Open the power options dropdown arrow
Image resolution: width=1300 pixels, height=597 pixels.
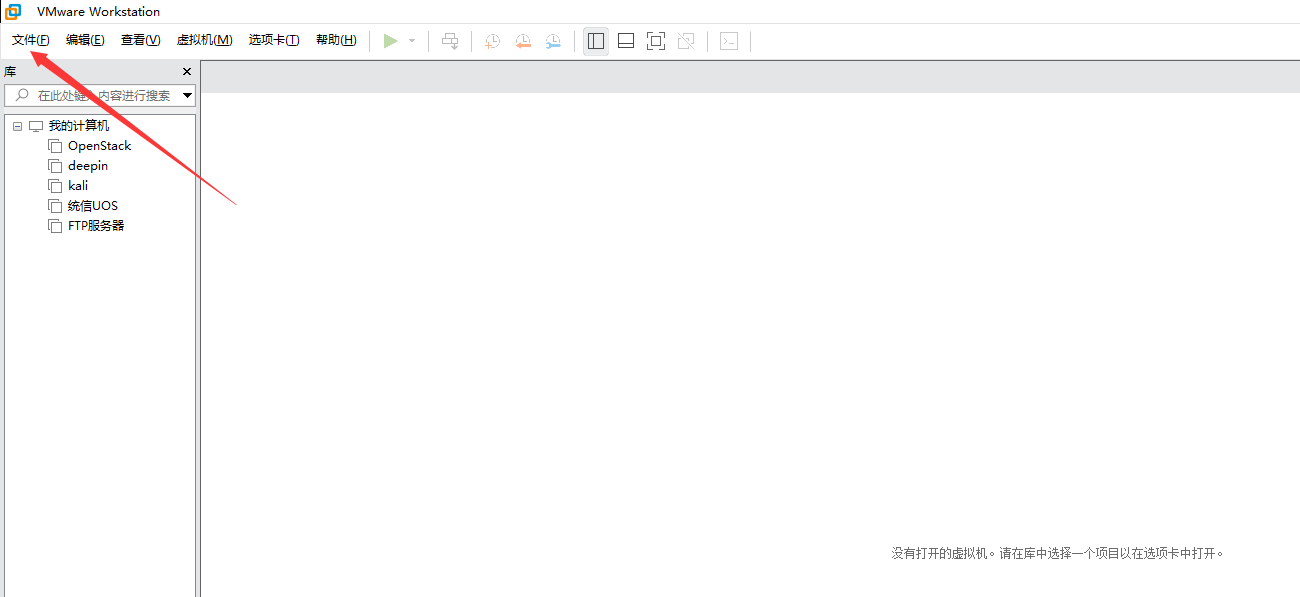[412, 41]
